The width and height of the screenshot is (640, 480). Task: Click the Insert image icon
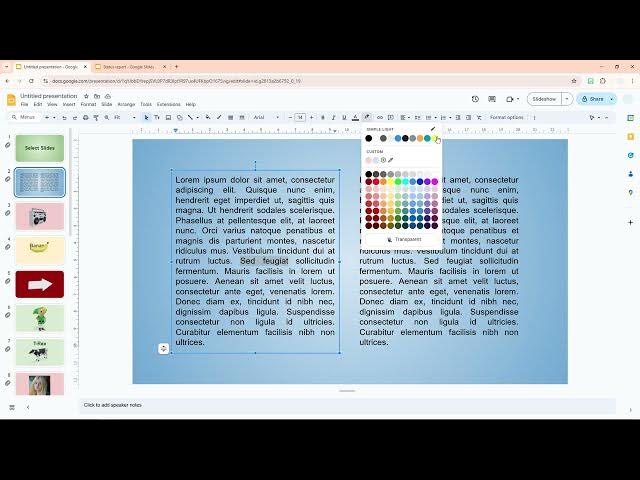click(168, 118)
